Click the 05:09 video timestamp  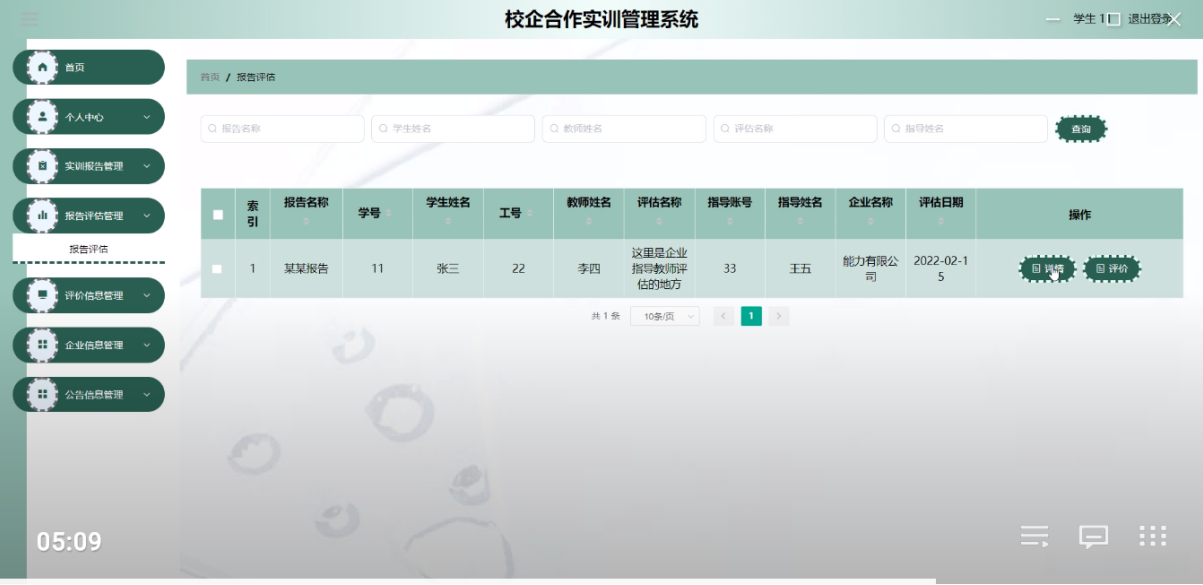(x=69, y=542)
